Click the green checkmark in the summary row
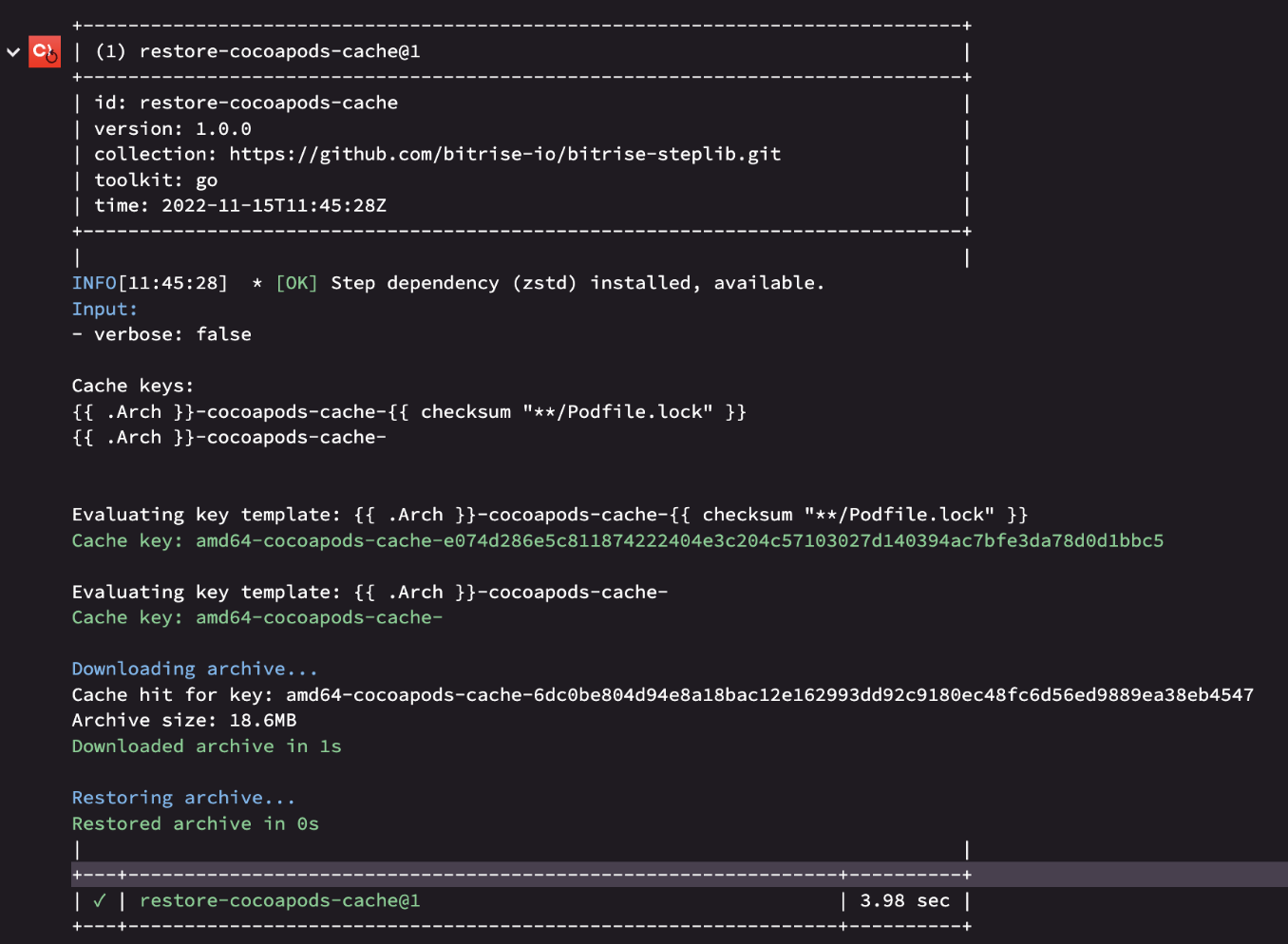Image resolution: width=1288 pixels, height=944 pixels. coord(100,900)
